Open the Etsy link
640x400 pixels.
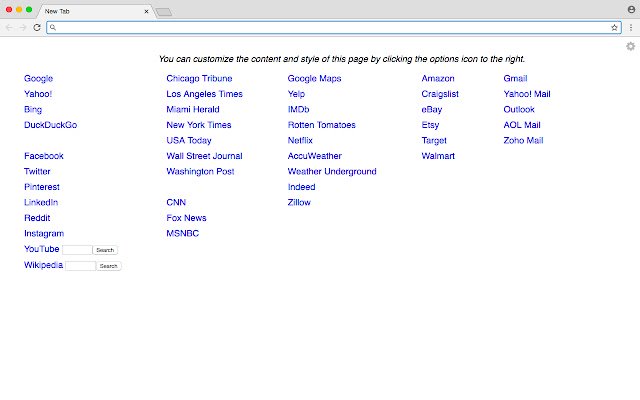click(430, 125)
